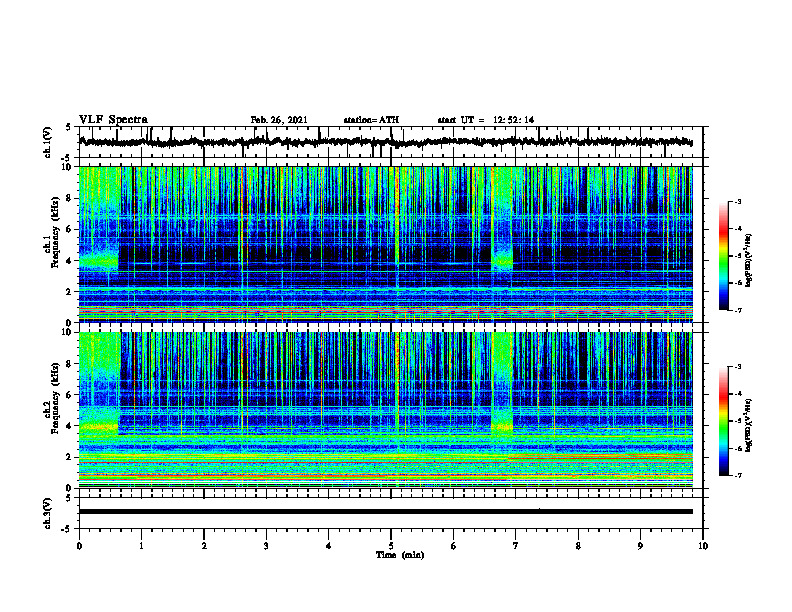
Task: Select the date text "Feb. 26, 2021"
Action: [279, 120]
